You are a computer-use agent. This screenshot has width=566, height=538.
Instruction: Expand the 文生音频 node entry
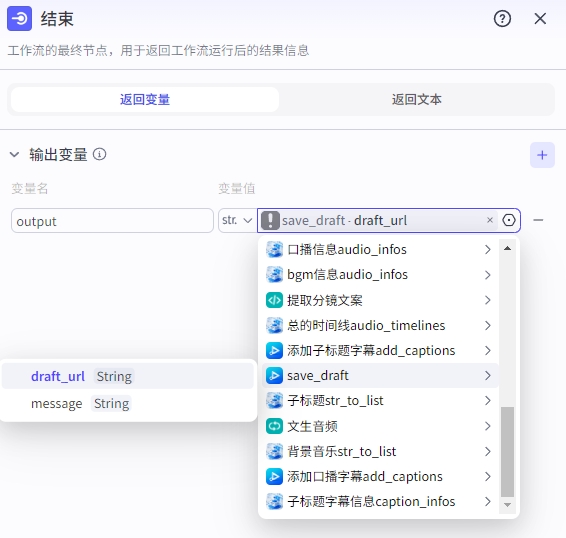point(380,426)
